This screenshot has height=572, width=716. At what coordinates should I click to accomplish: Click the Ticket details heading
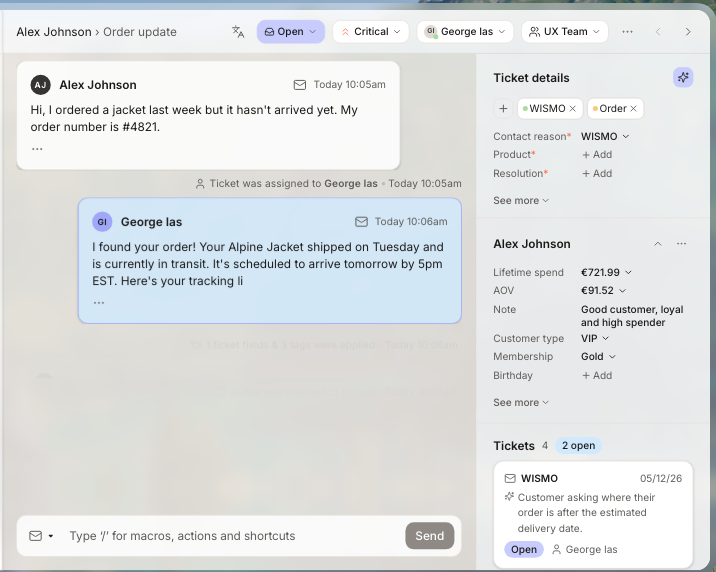[531, 78]
